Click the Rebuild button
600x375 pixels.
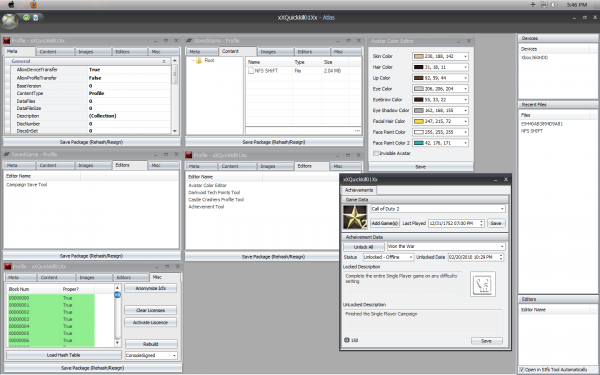151,344
